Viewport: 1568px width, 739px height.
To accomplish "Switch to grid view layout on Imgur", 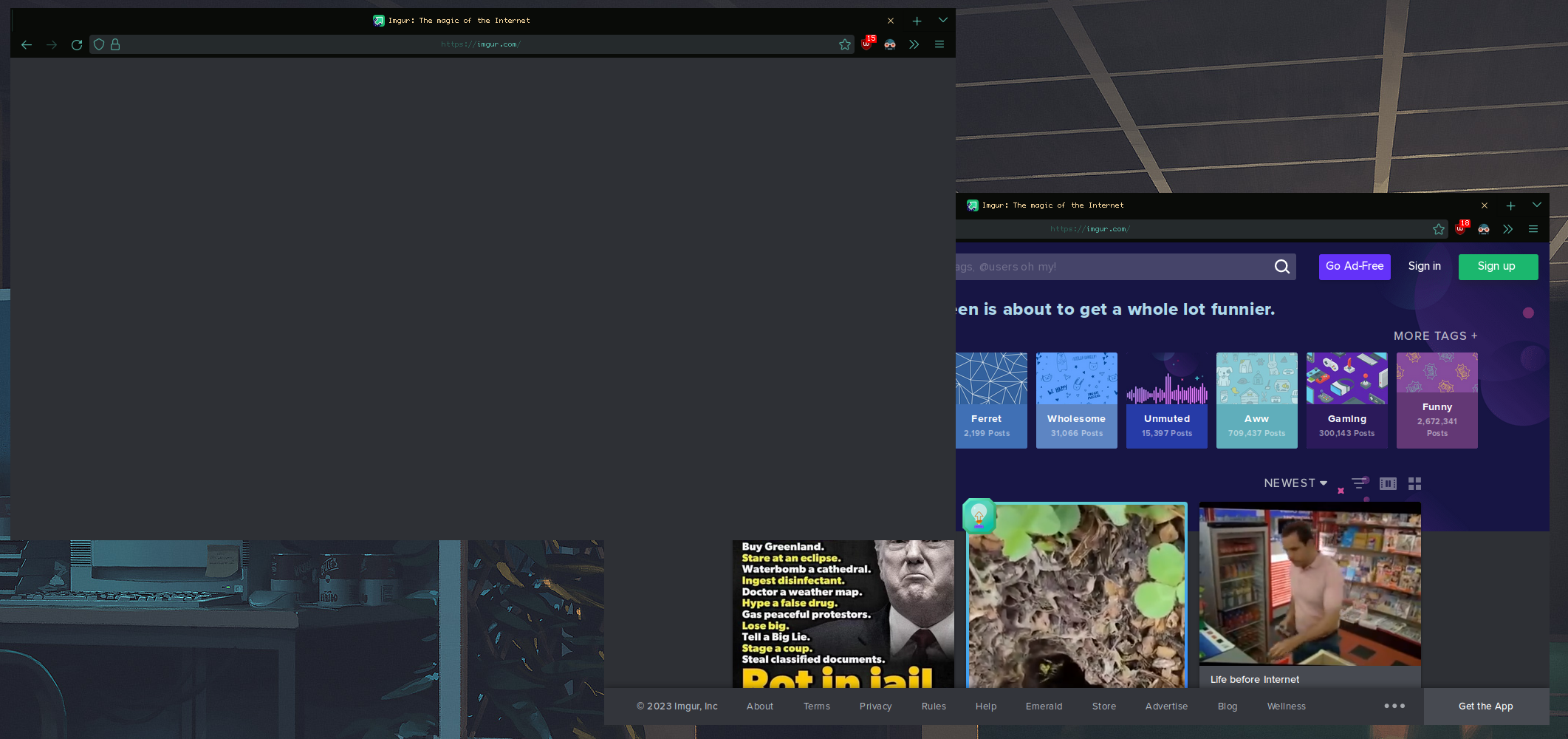I will pos(1414,483).
